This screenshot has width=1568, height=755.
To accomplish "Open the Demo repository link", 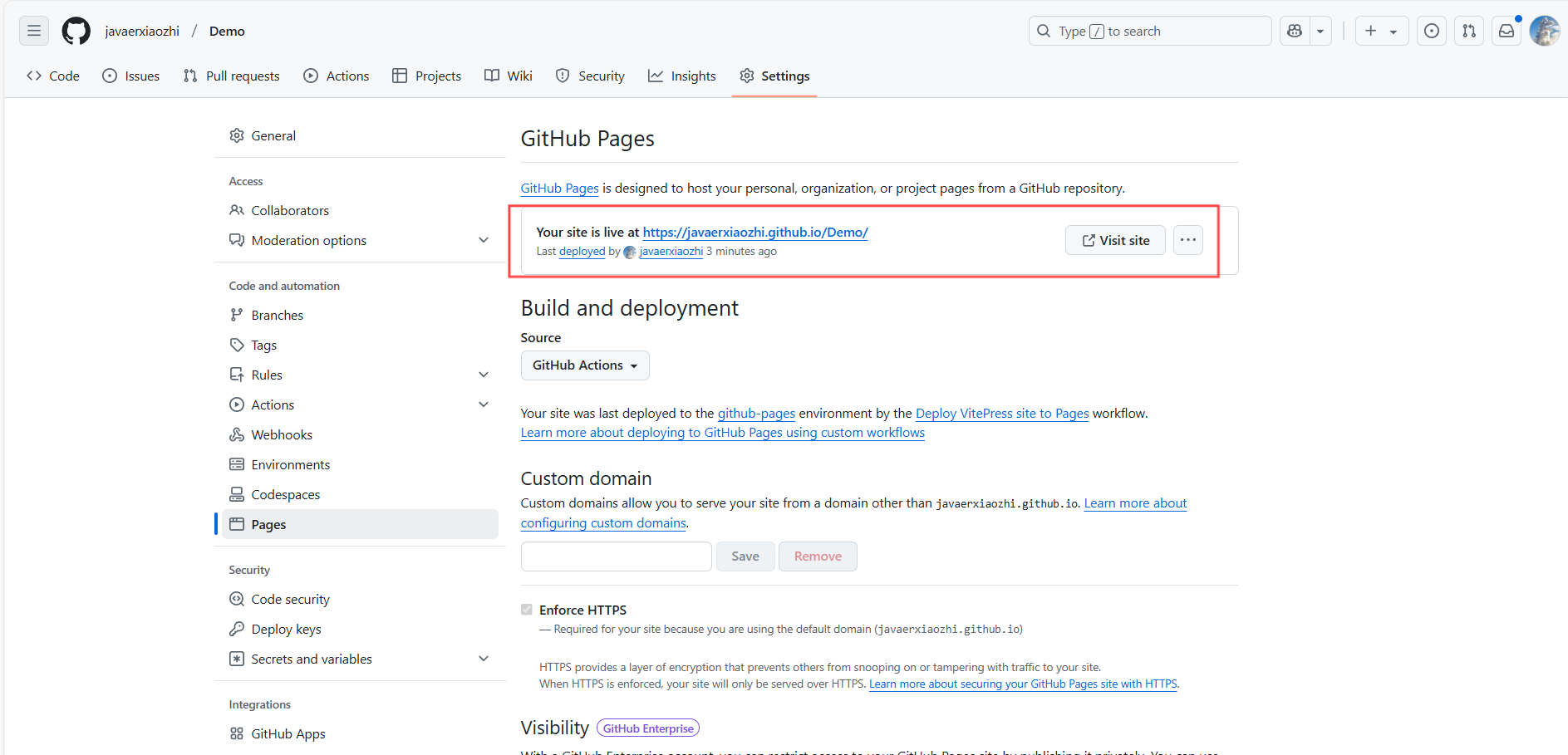I will 227,31.
